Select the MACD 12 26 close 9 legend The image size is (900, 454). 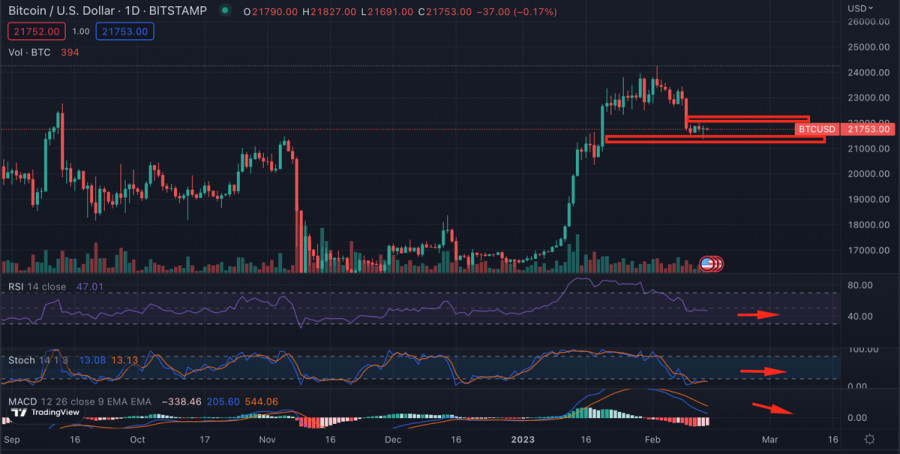click(x=79, y=401)
